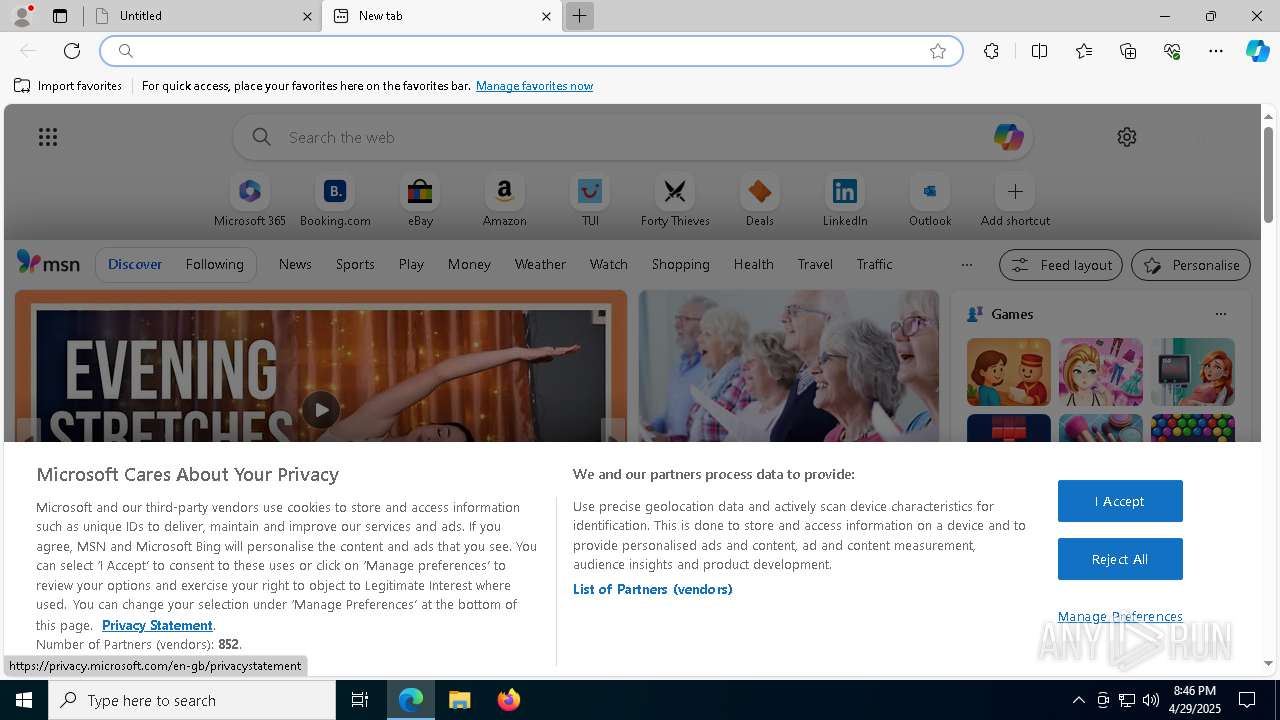The image size is (1280, 720).
Task: Open the Play category
Action: 411,264
